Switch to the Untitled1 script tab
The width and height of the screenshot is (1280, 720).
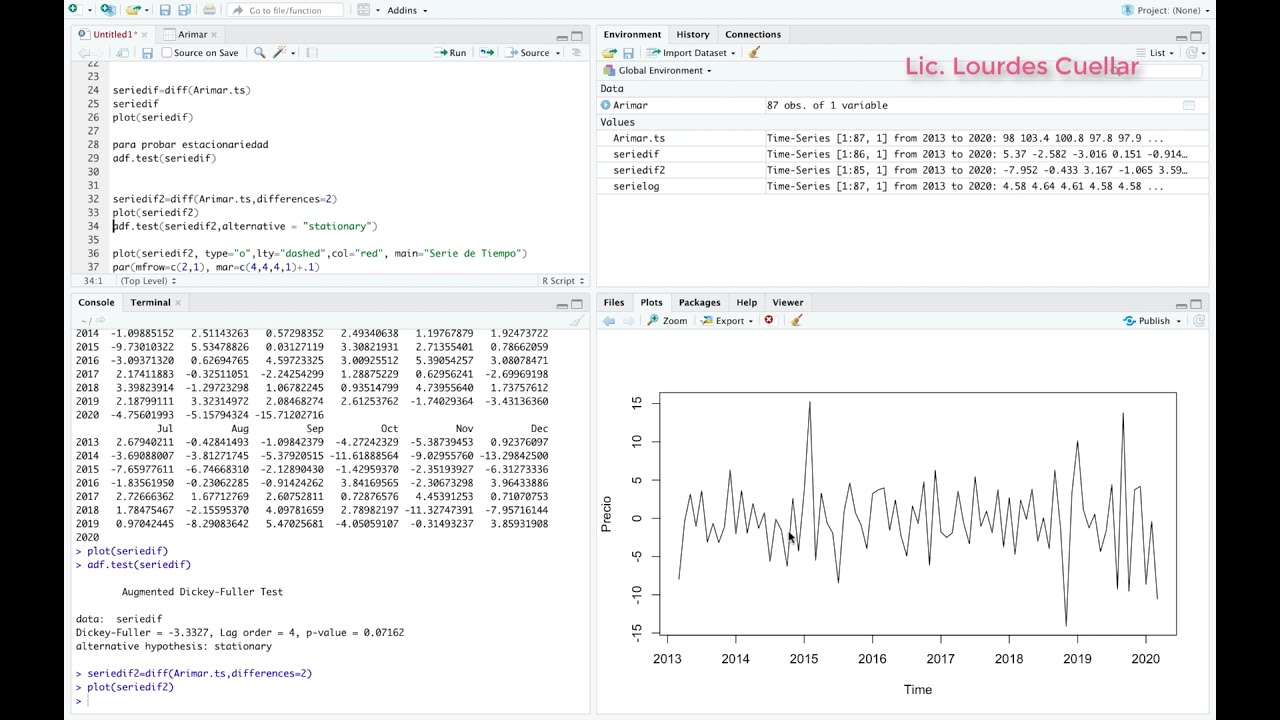tap(113, 34)
